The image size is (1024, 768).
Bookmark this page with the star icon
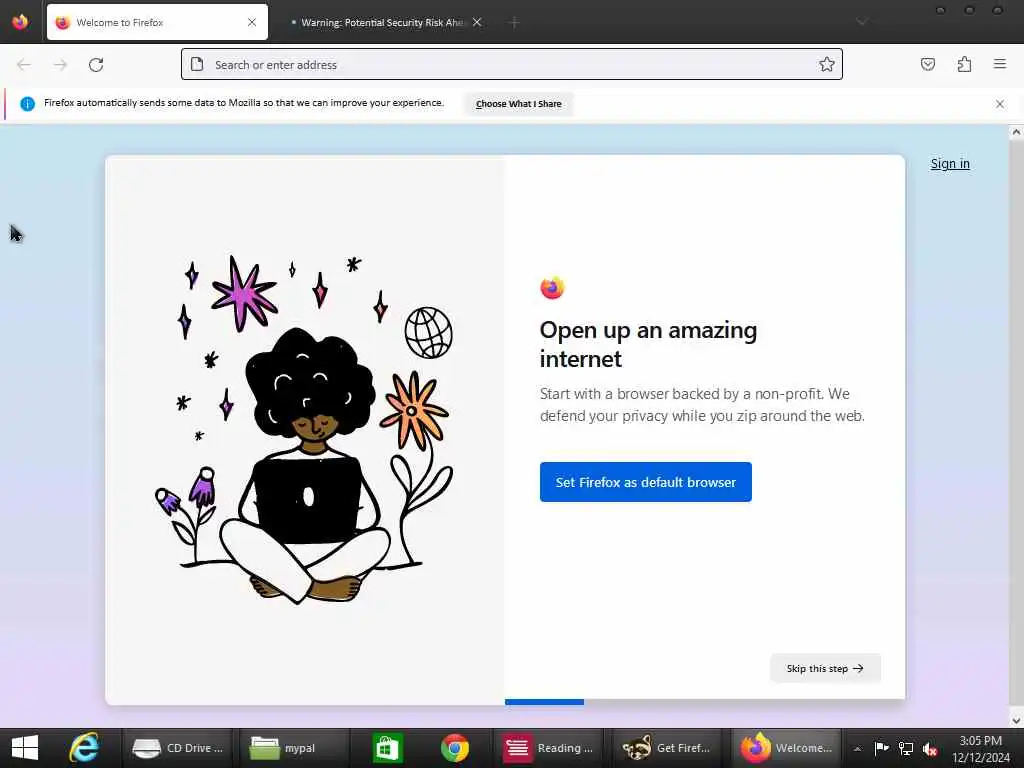[x=827, y=64]
